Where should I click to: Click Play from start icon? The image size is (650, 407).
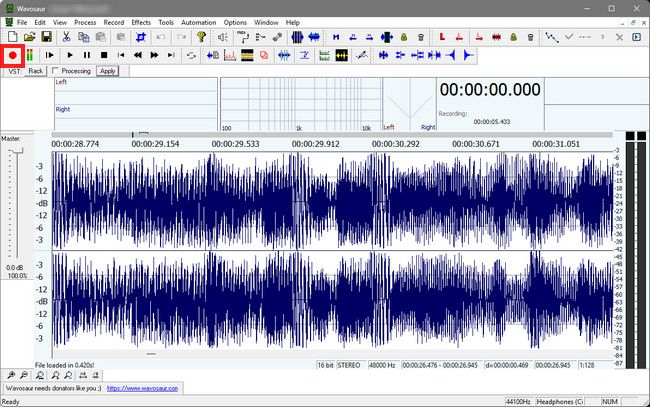point(50,55)
